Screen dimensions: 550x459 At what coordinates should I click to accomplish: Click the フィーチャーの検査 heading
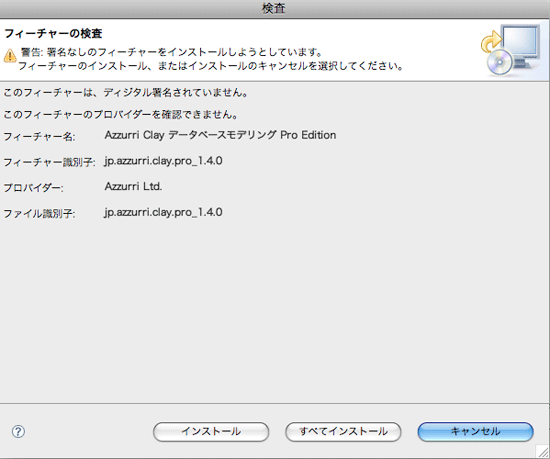click(53, 34)
